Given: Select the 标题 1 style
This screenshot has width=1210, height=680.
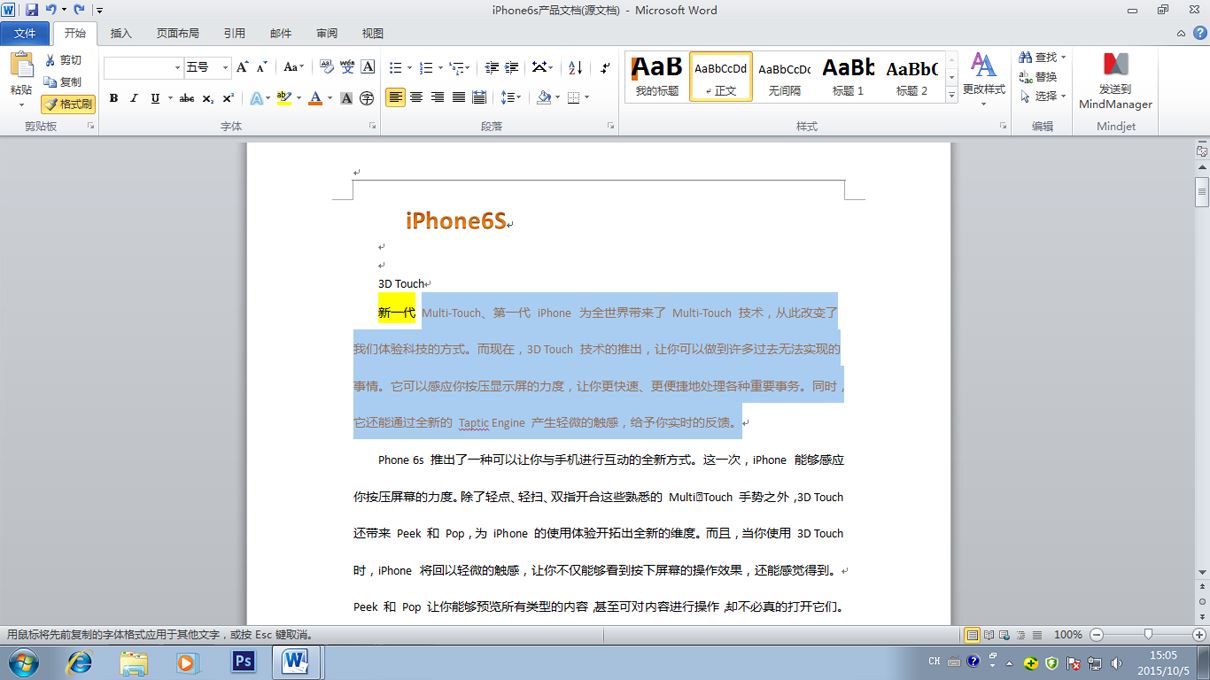Looking at the screenshot, I should (x=848, y=76).
